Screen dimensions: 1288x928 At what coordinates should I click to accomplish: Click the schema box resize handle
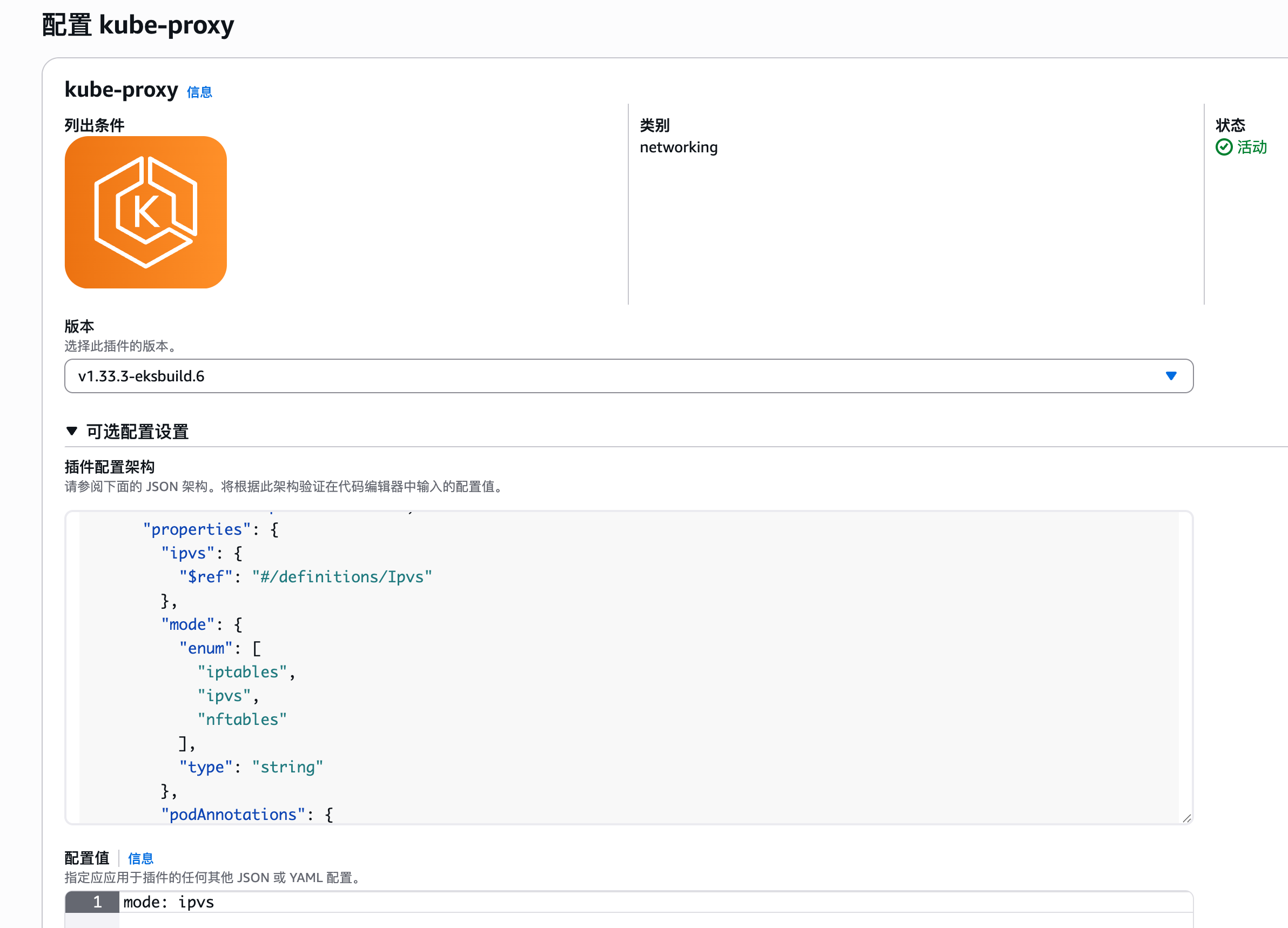(x=1186, y=818)
